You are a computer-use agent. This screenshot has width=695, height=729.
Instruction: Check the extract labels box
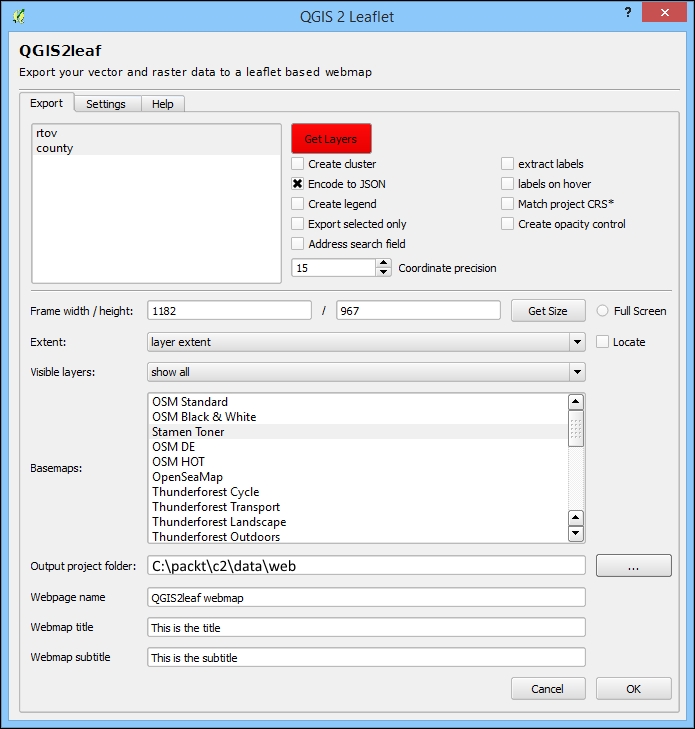point(507,164)
